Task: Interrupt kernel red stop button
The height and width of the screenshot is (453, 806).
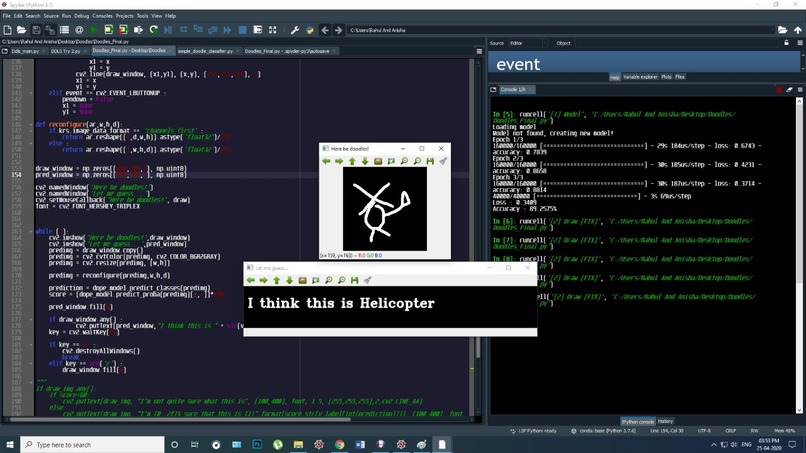Action: pyautogui.click(x=780, y=89)
